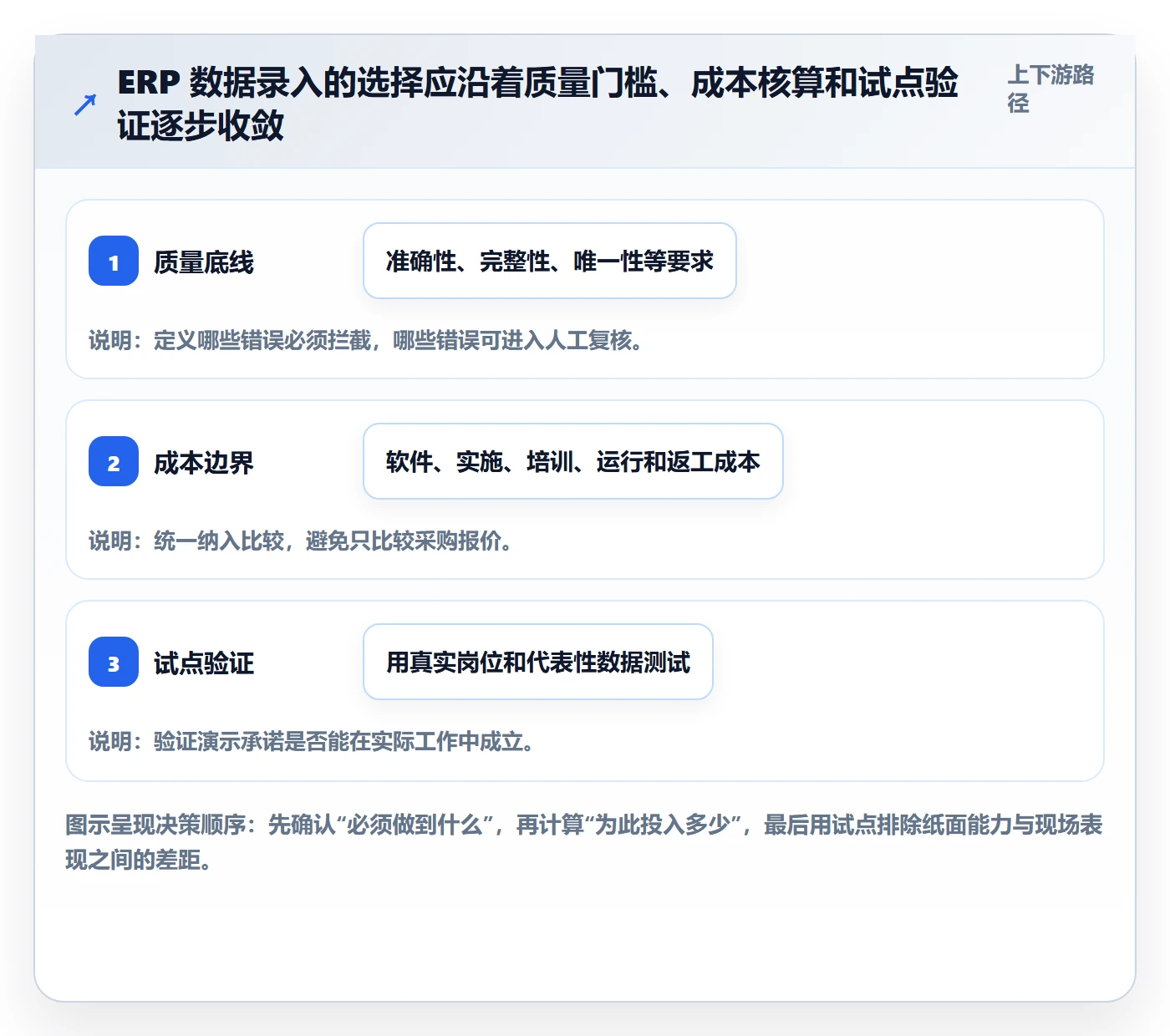Select the 上下游路径 label in the header
The width and height of the screenshot is (1170, 1036).
coord(1050,89)
